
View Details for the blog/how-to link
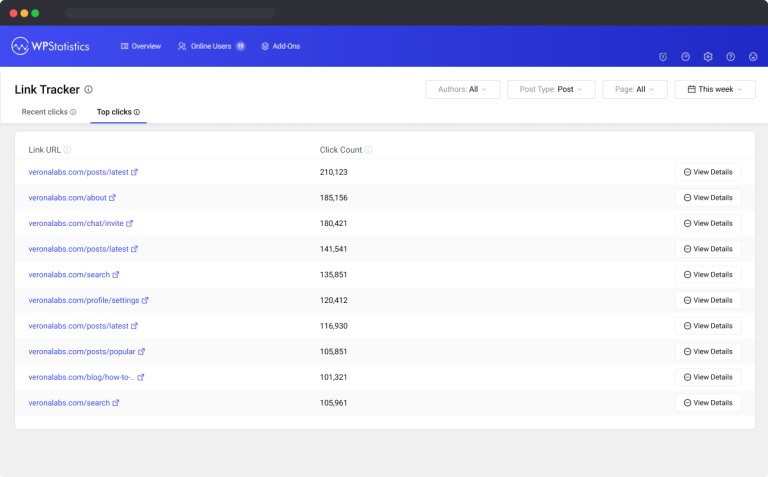coord(708,377)
